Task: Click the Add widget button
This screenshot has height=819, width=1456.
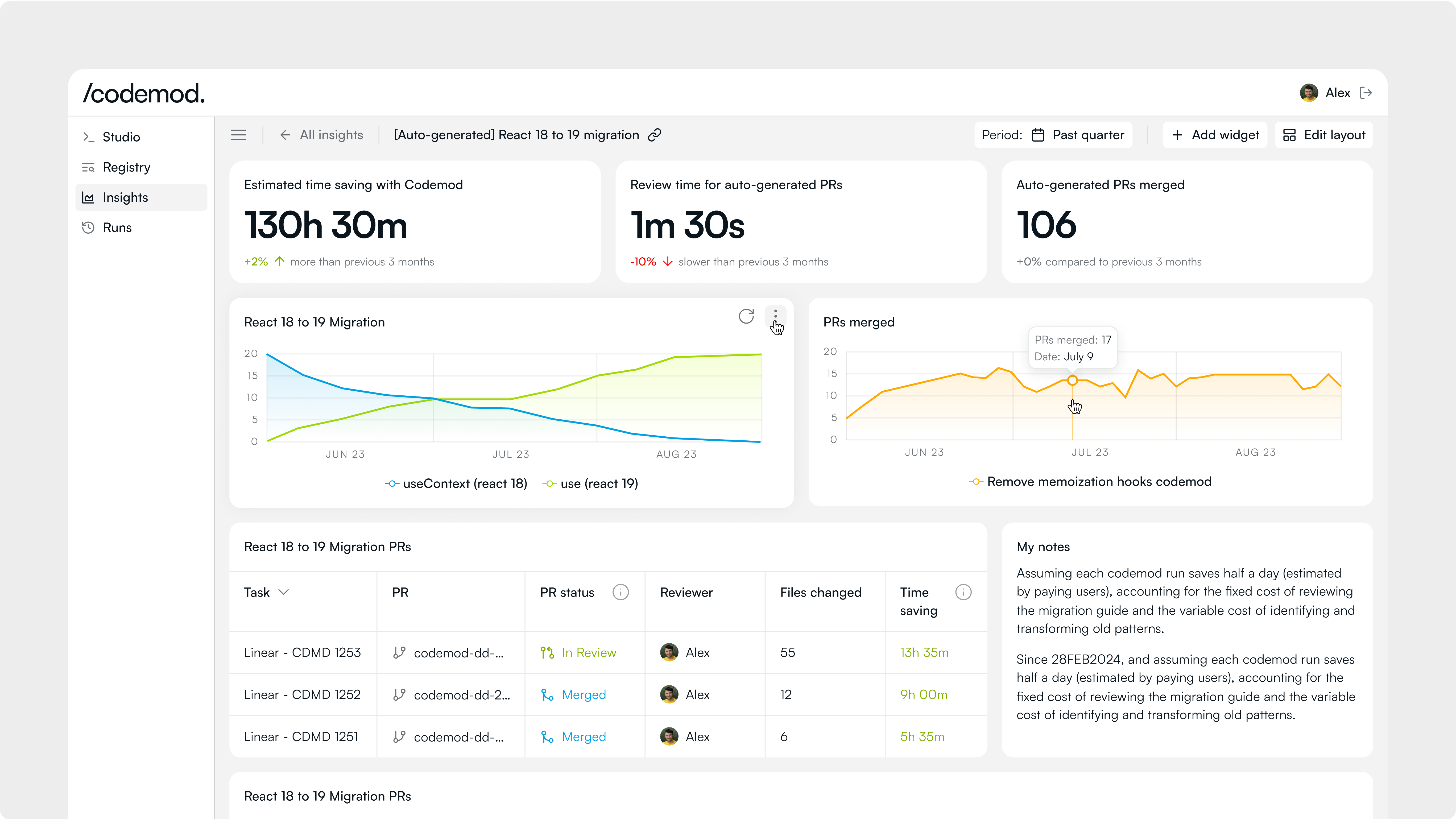Action: (1215, 135)
